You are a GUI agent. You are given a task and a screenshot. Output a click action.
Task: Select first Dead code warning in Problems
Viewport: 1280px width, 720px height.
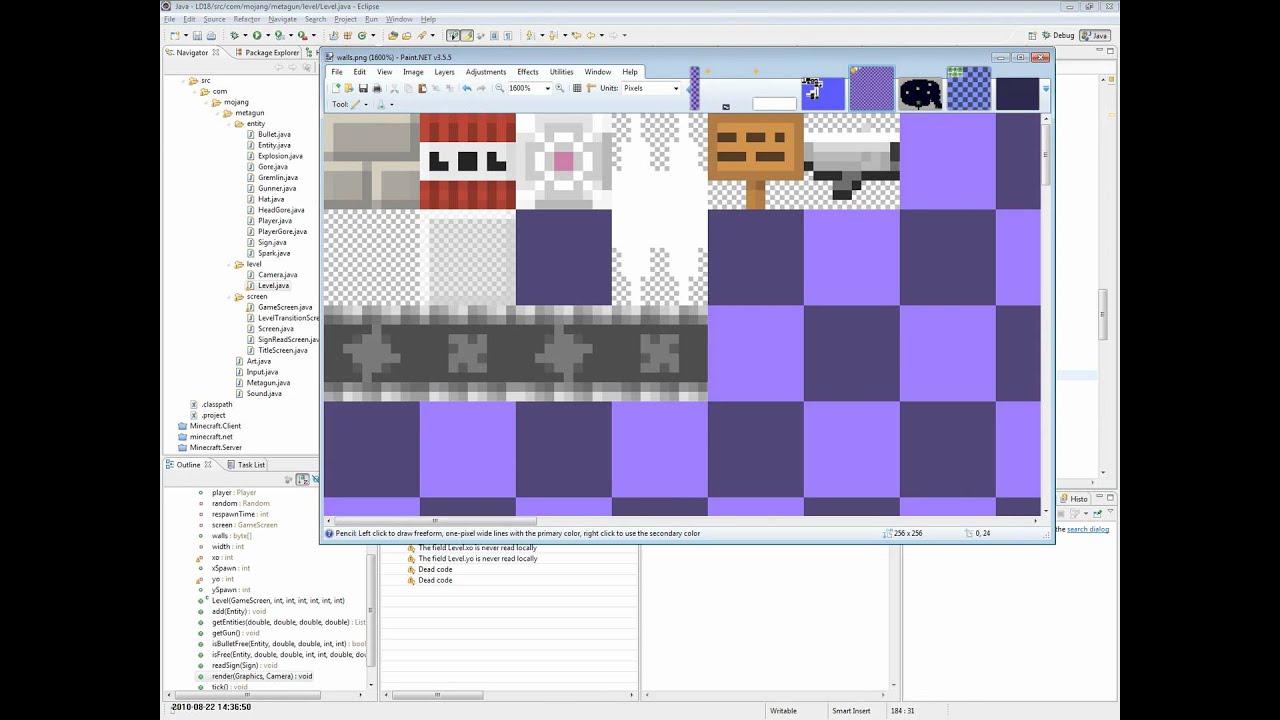(435, 569)
